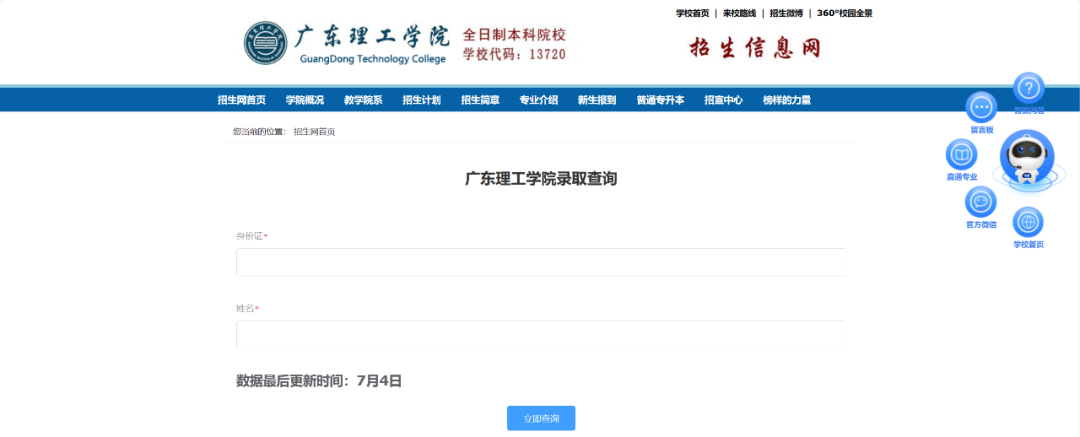
Task: Go to the 招生计划 navigation item
Action: pyautogui.click(x=422, y=100)
